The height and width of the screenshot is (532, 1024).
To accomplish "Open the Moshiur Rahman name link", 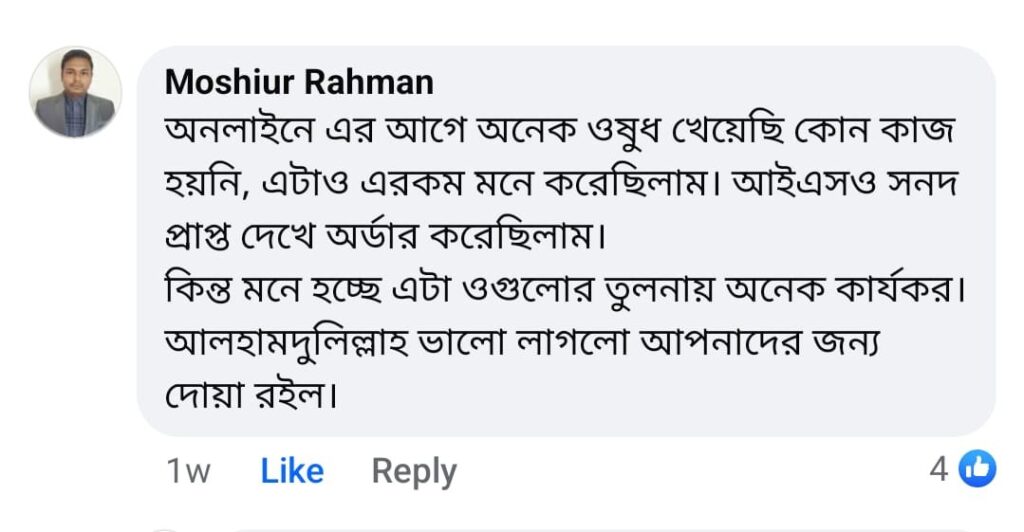I will [x=300, y=82].
